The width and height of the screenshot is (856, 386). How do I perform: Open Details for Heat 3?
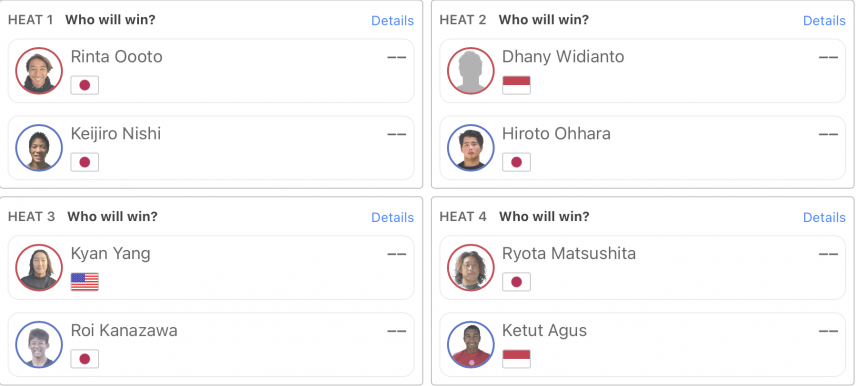point(393,217)
